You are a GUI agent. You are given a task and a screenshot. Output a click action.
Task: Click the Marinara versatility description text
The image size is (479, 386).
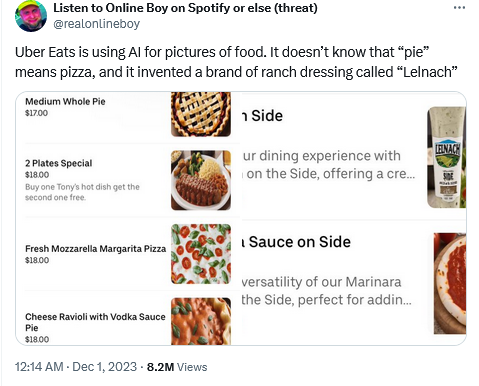click(327, 291)
